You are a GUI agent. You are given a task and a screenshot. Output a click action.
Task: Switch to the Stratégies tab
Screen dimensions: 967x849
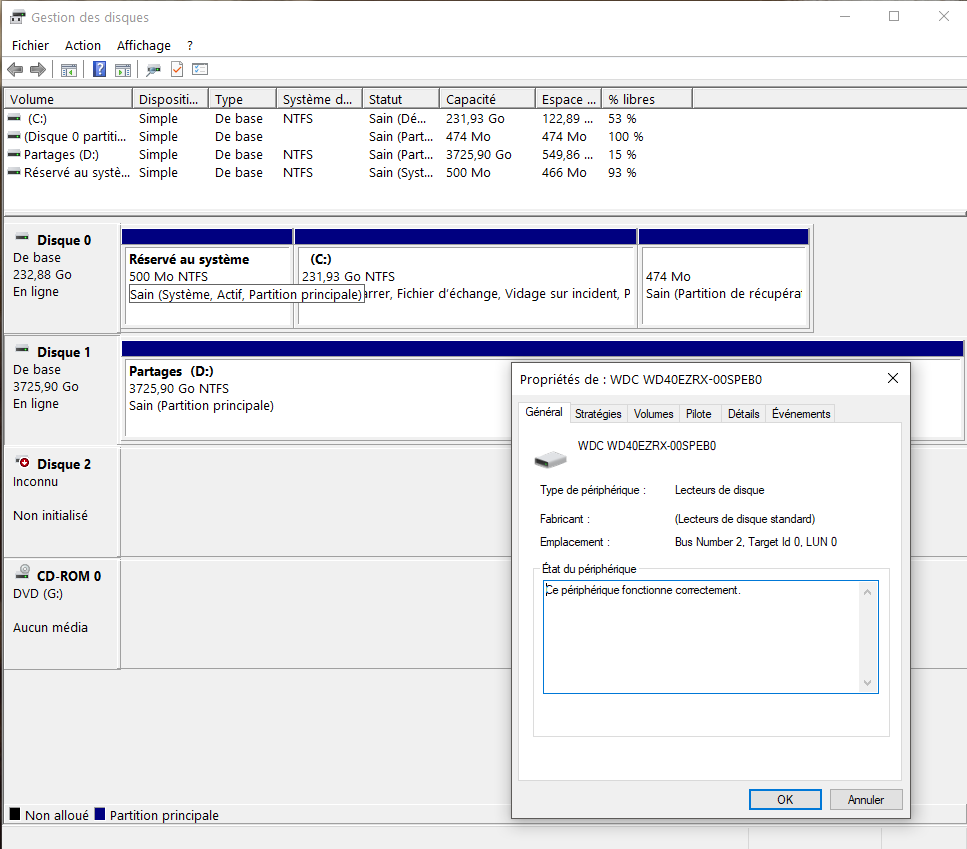tap(598, 414)
